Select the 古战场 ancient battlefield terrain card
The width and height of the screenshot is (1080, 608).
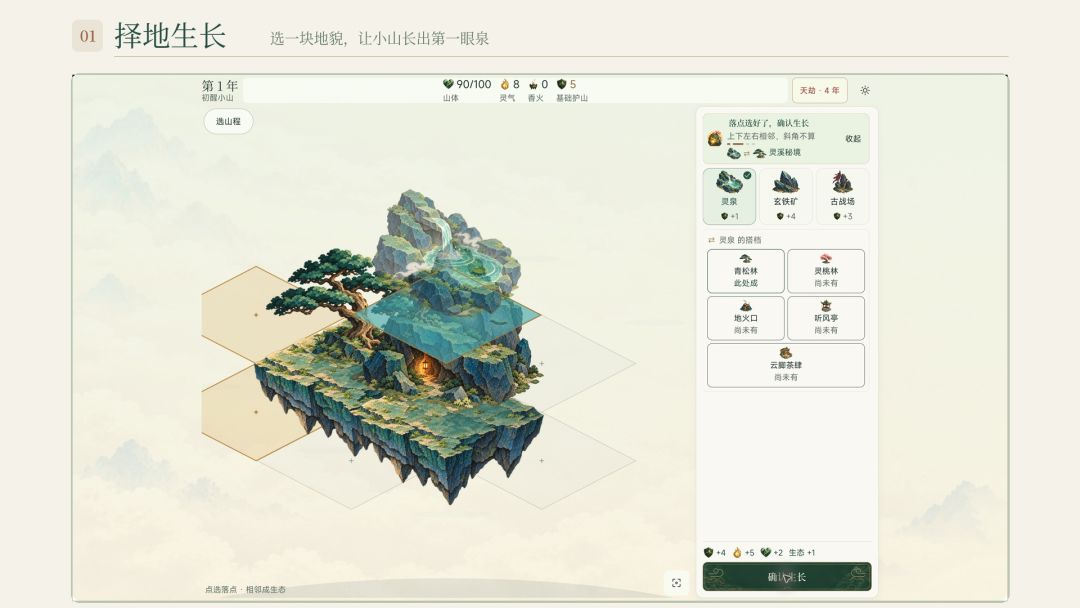coord(842,196)
